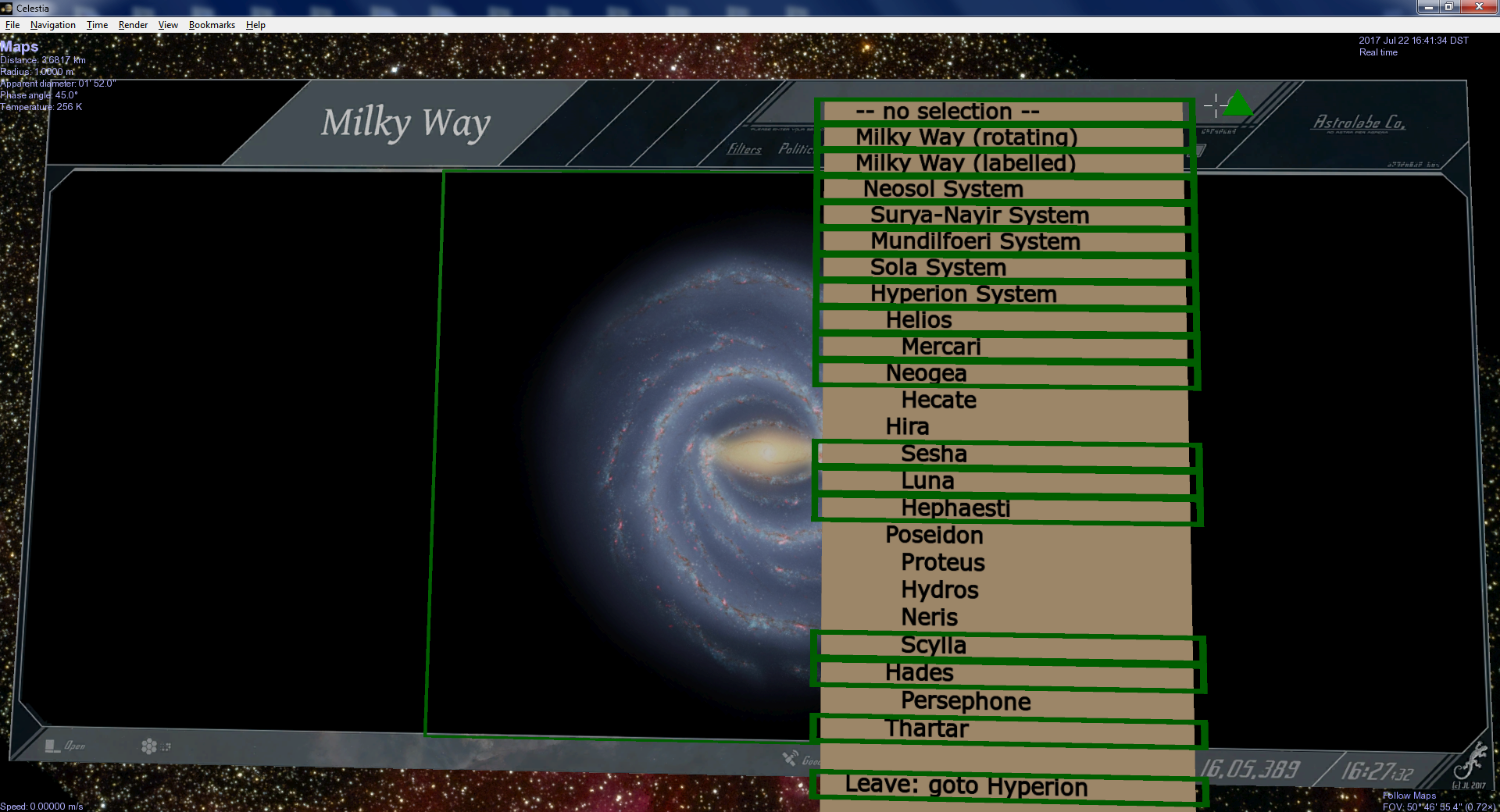The width and height of the screenshot is (1500, 812).
Task: Pick Thartar from the list
Action: (x=1009, y=730)
